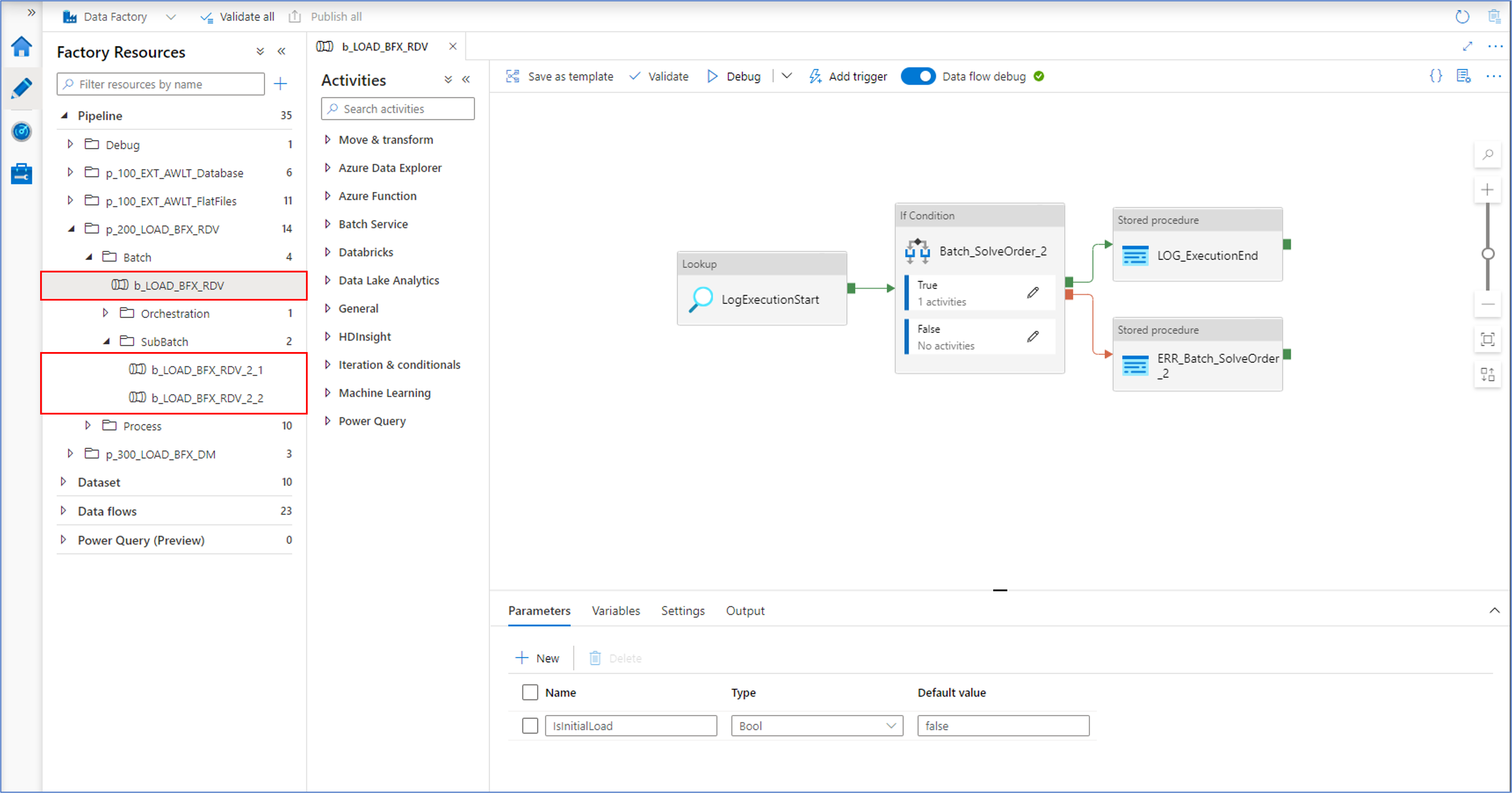The width and height of the screenshot is (1512, 793).
Task: Click the add new resource plus icon
Action: point(281,84)
